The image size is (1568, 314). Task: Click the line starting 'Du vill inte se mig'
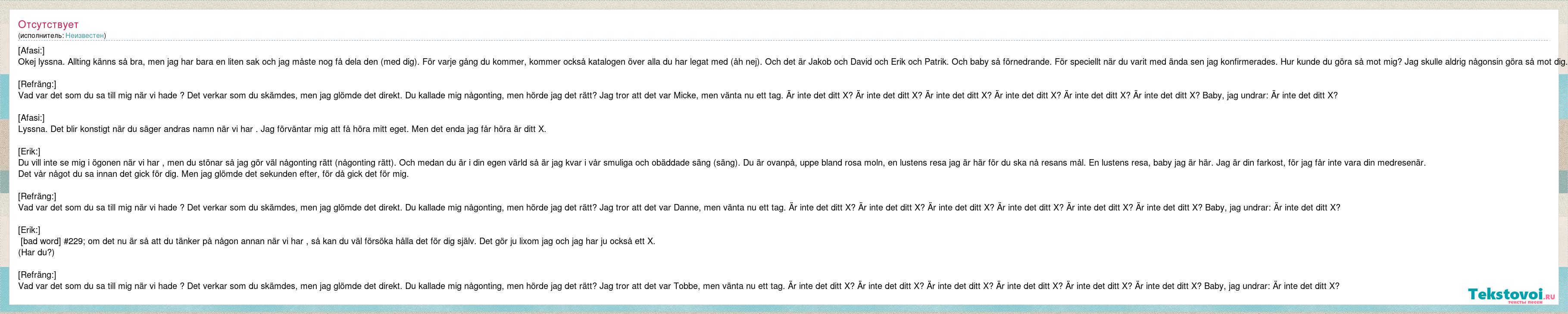tap(722, 163)
